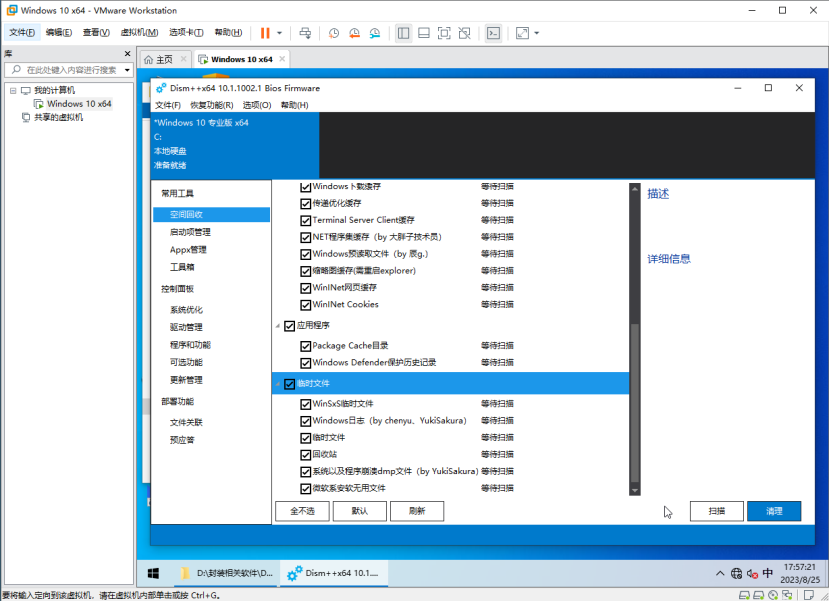Open the VMware 虚拟机(M) menu
The width and height of the screenshot is (829, 601).
pyautogui.click(x=139, y=32)
